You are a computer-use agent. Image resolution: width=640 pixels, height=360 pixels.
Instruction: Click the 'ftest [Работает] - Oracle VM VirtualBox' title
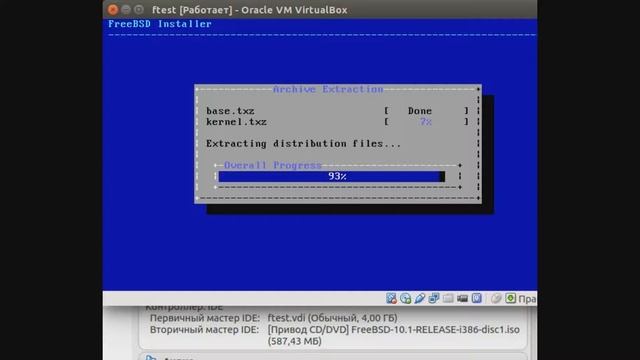249,10
